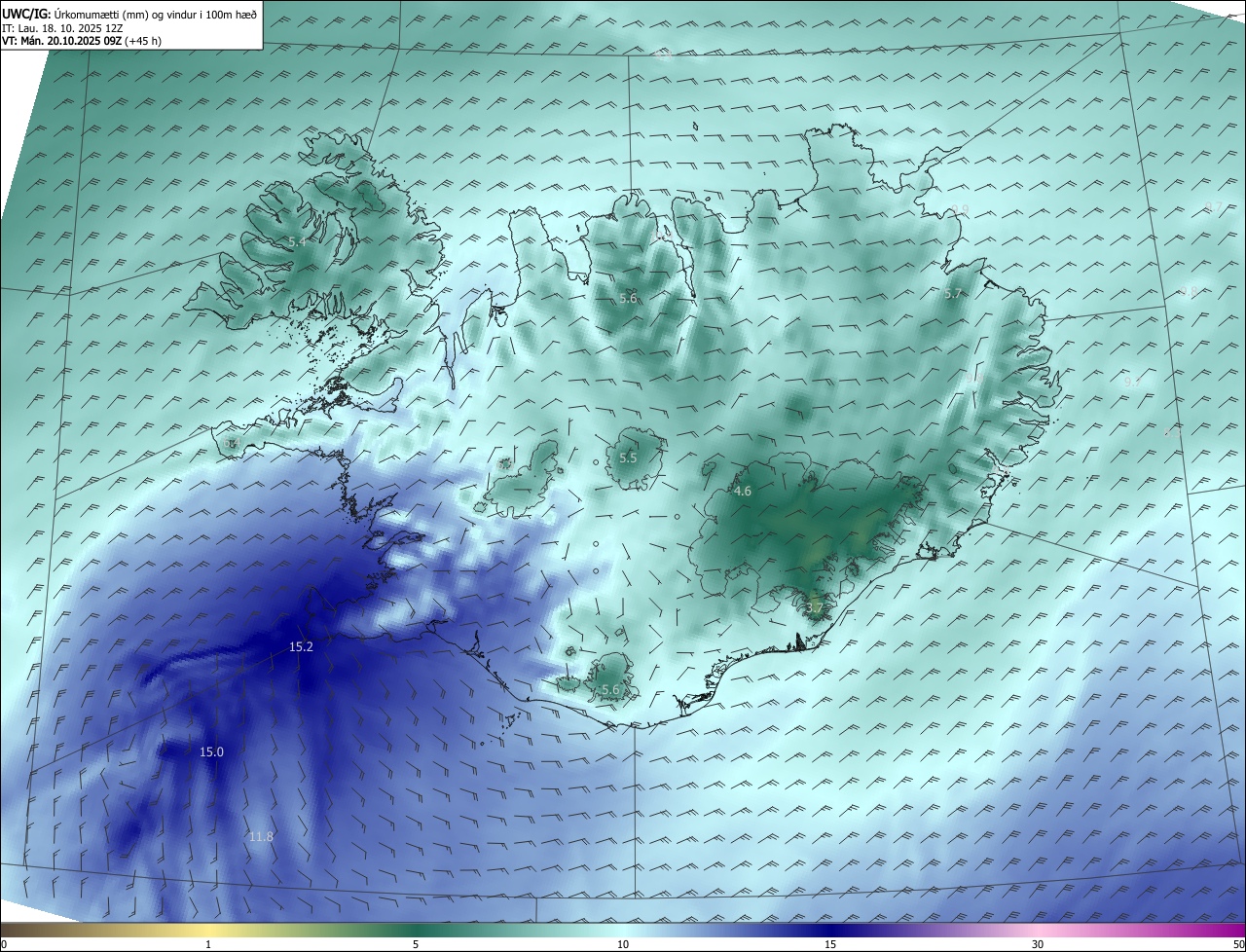Click the faint 9.9 value off northeast coast
This screenshot has width=1246, height=952.
tap(960, 209)
